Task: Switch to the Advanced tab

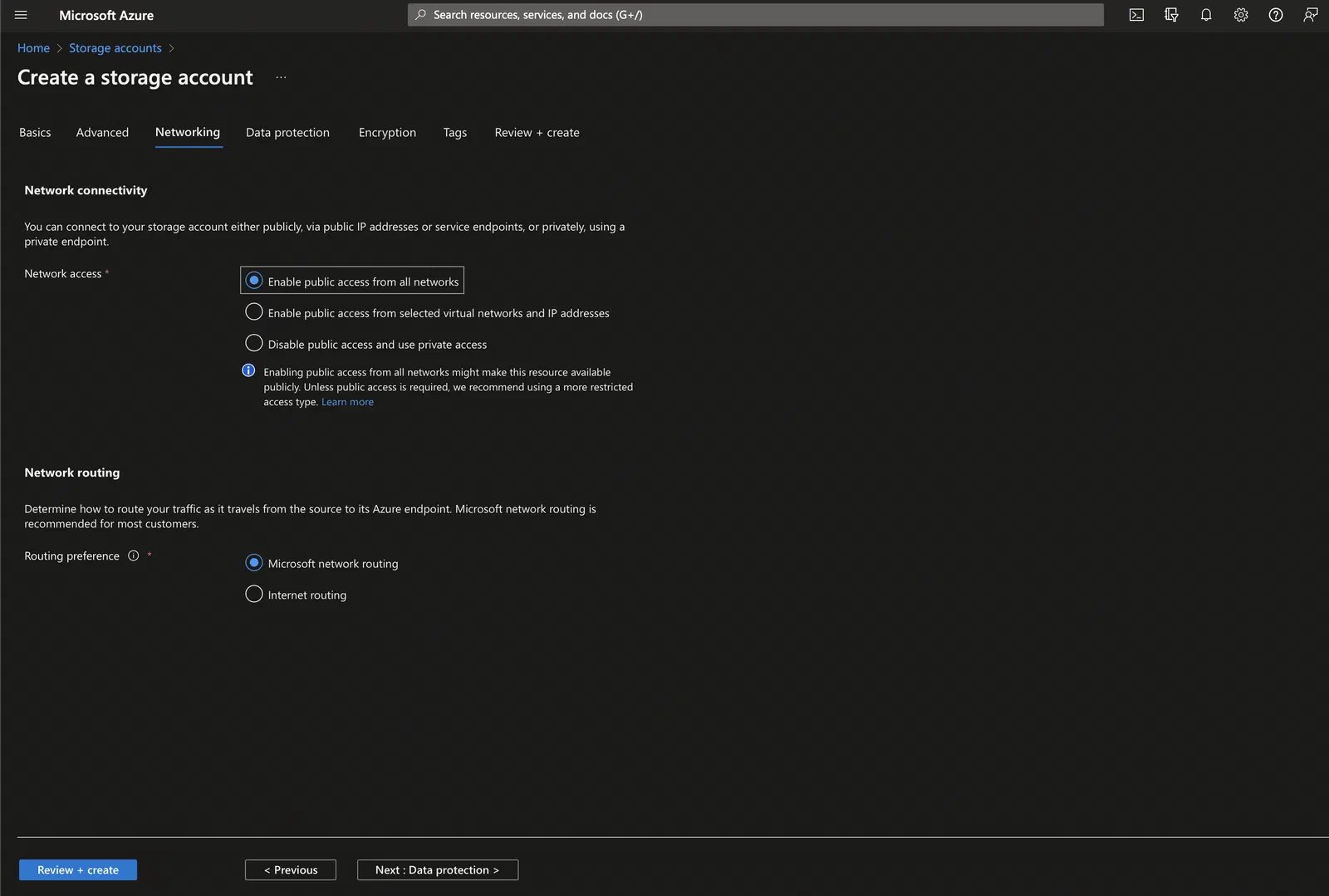Action: pyautogui.click(x=102, y=133)
